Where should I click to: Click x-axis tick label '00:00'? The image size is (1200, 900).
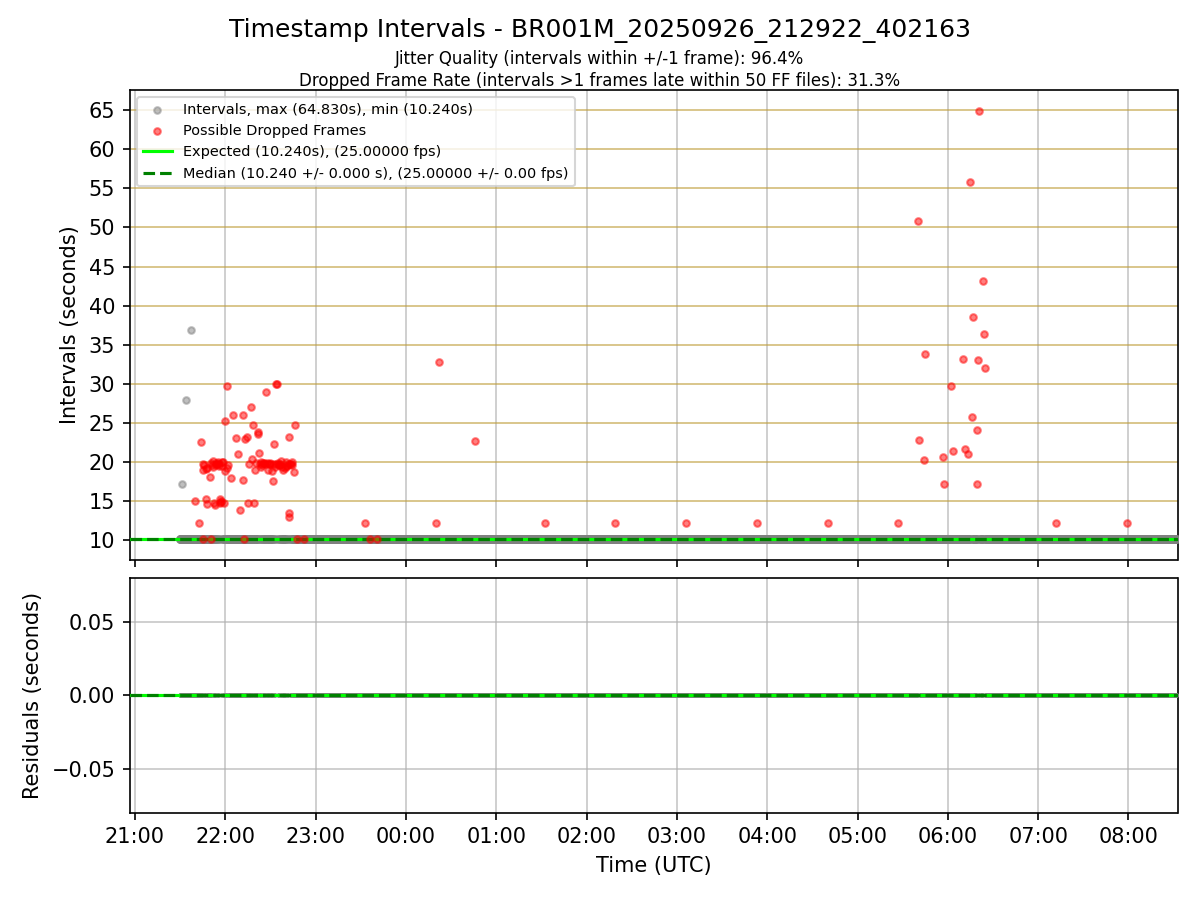pos(406,834)
